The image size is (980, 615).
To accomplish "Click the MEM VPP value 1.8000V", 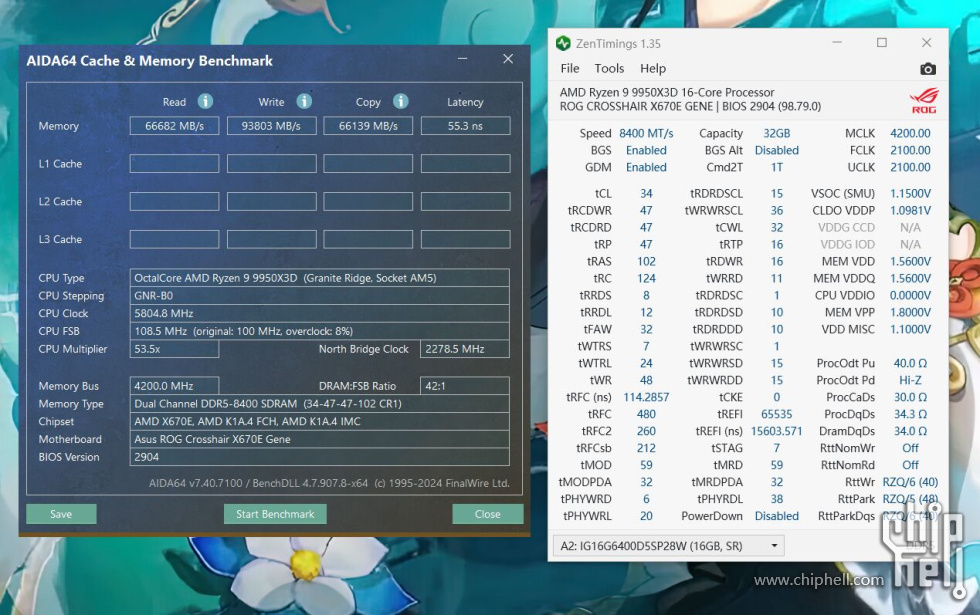I will coord(910,312).
